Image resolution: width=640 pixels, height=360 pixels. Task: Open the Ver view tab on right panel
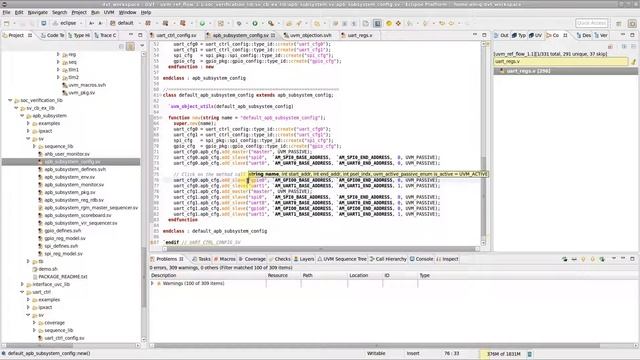[x=601, y=36]
